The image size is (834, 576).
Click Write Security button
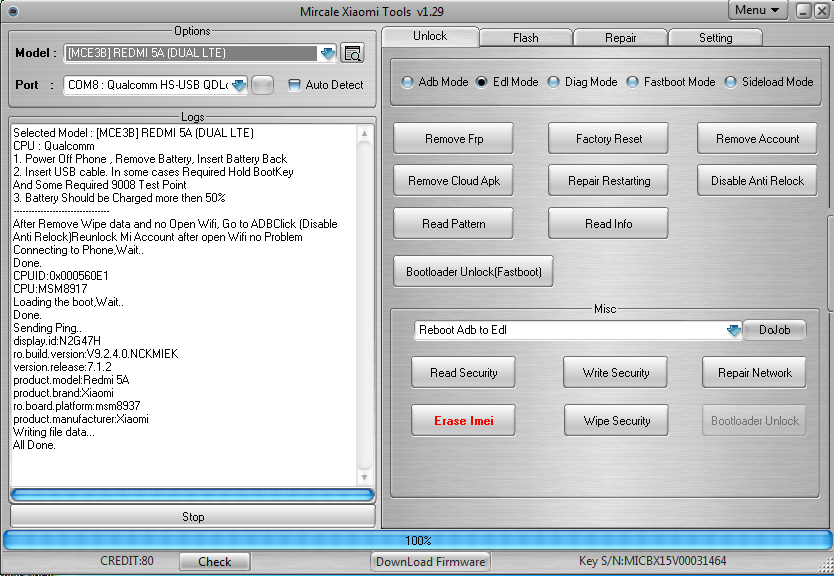(616, 373)
